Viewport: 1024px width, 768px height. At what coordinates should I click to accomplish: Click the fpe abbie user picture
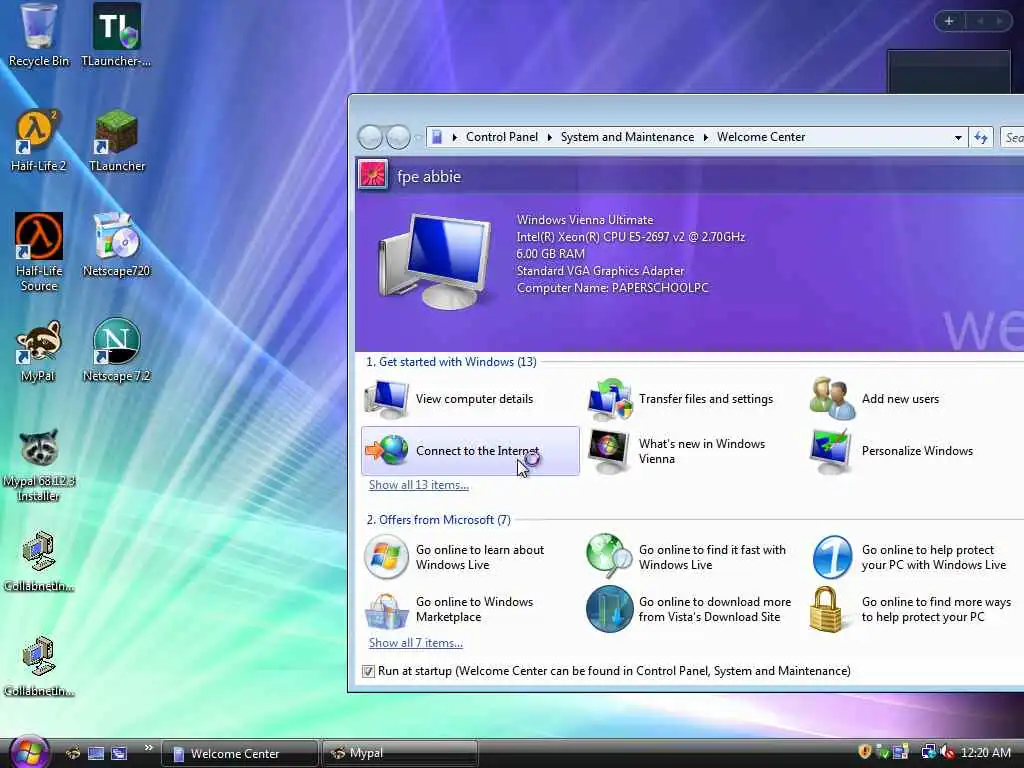click(x=373, y=175)
